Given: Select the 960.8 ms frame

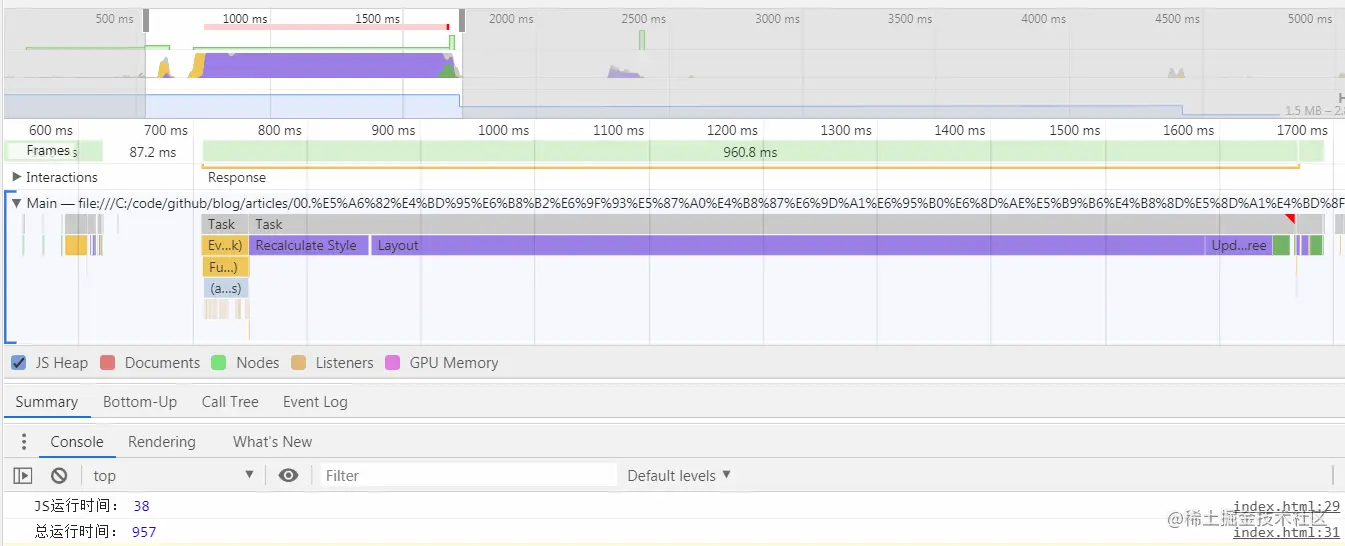Looking at the screenshot, I should 750,152.
